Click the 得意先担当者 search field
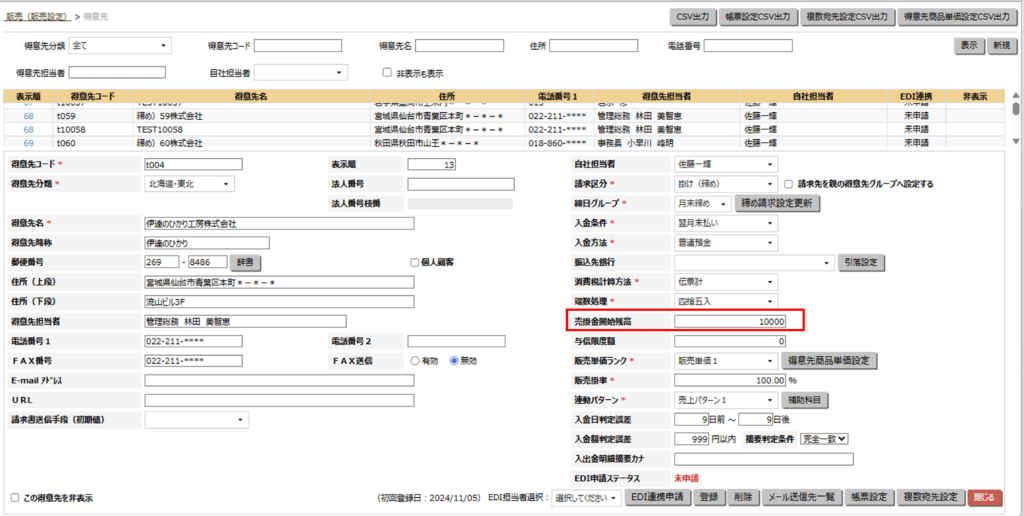Screen dimensions: 1024x516 (117, 72)
